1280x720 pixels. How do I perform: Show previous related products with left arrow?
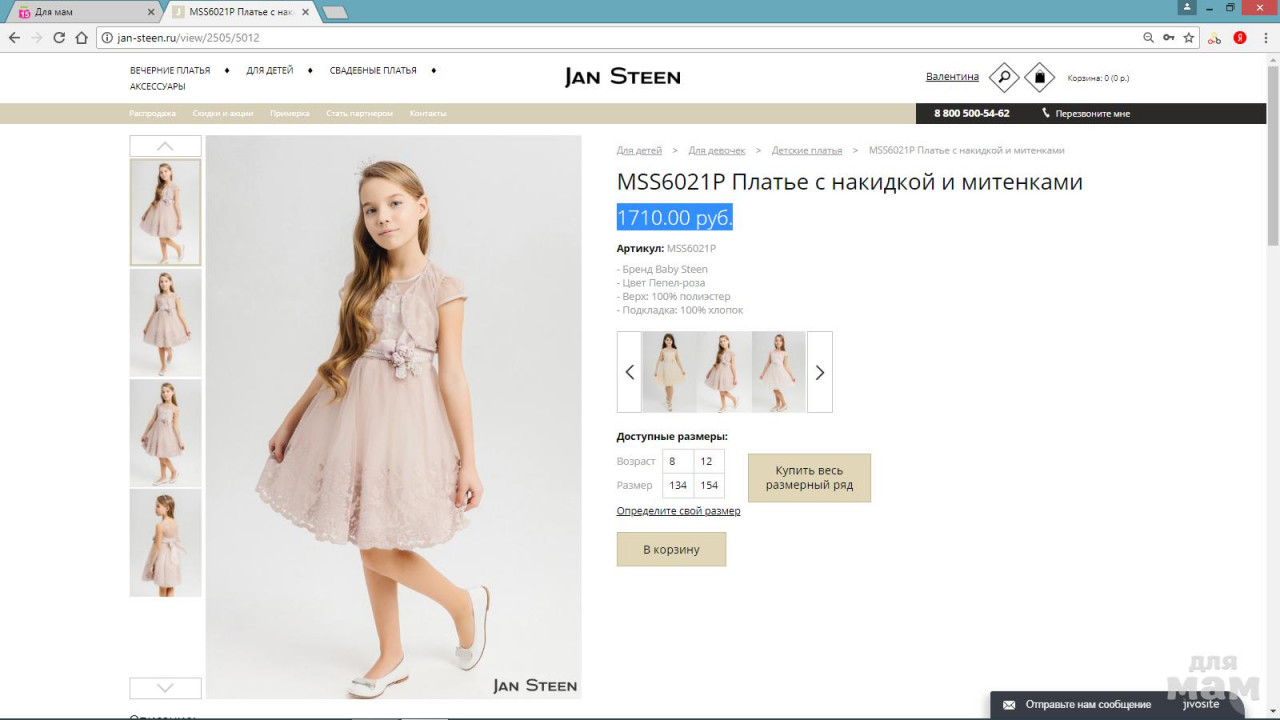click(629, 372)
